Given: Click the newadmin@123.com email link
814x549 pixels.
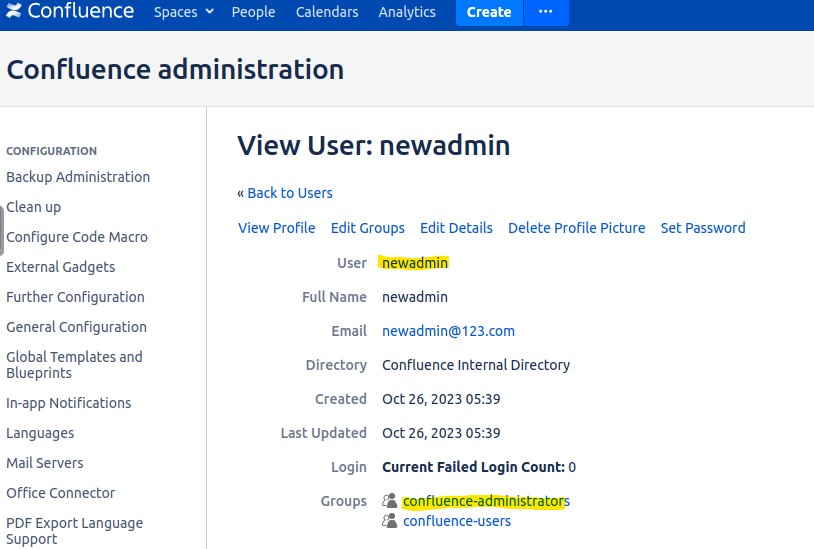Looking at the screenshot, I should click(x=449, y=331).
